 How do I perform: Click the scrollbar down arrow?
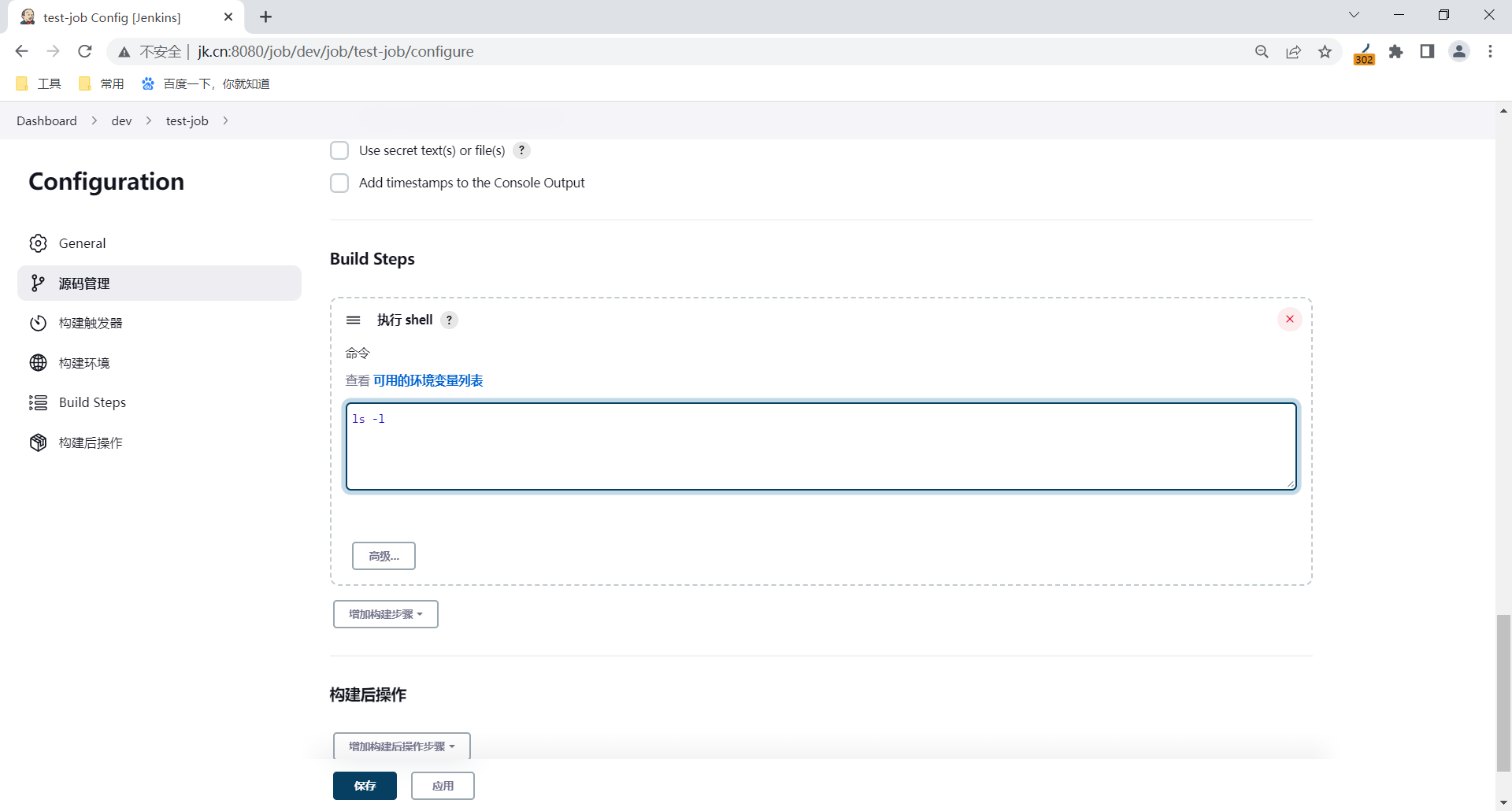[x=1504, y=803]
